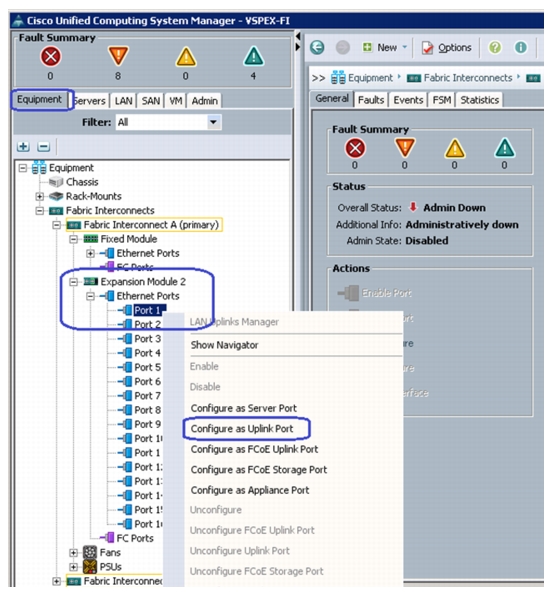Image resolution: width=552 pixels, height=595 pixels.
Task: Click the collapse-all minus icon above the tree
Action: click(44, 146)
